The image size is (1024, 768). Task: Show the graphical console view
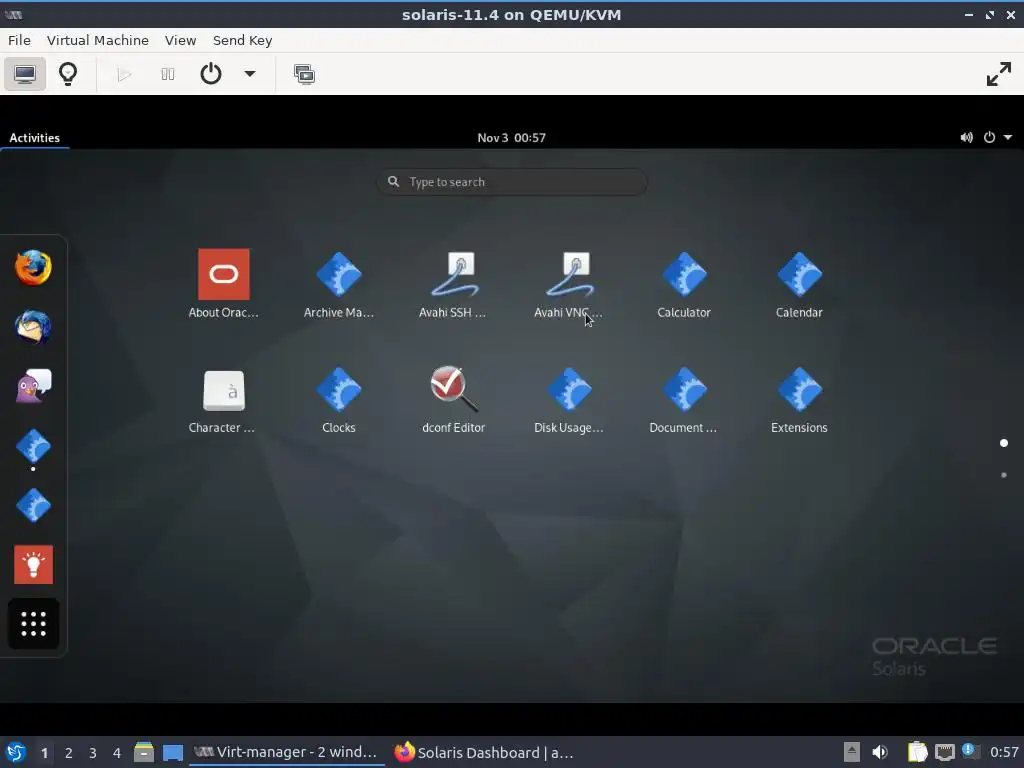(x=25, y=74)
